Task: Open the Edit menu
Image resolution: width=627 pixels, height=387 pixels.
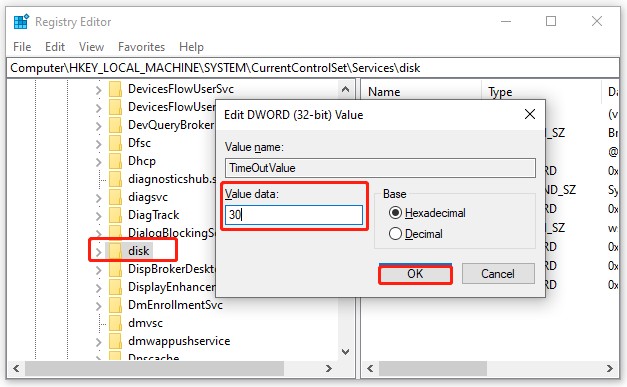Action: click(x=55, y=47)
